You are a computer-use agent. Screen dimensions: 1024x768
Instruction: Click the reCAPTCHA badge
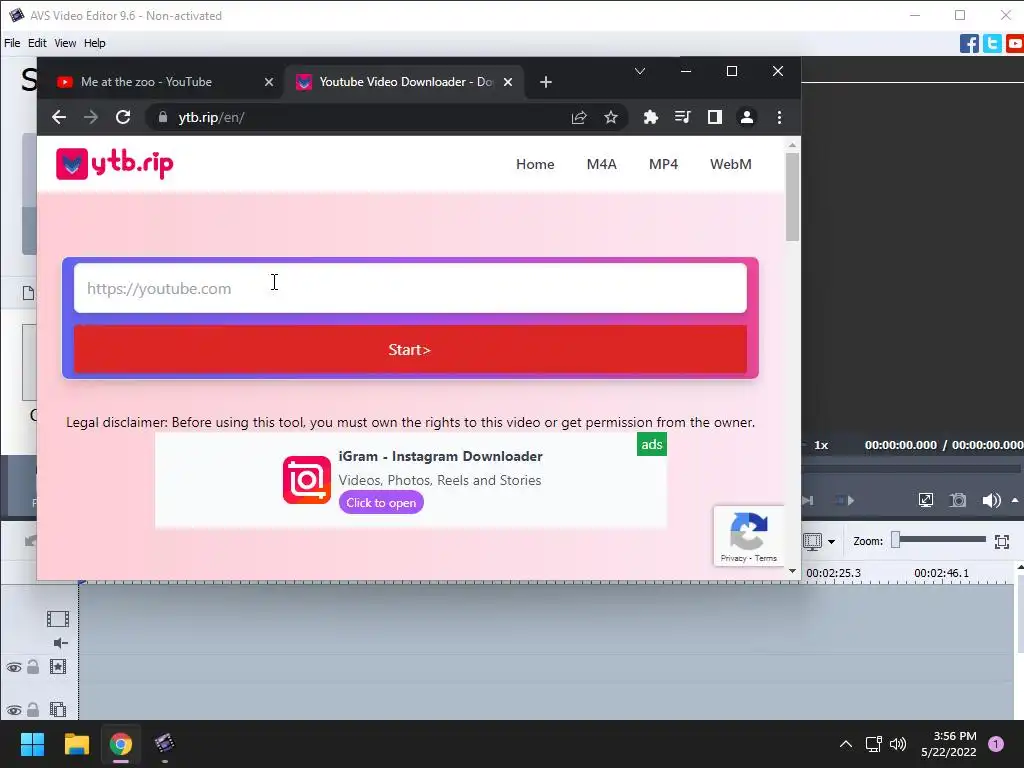(x=748, y=536)
